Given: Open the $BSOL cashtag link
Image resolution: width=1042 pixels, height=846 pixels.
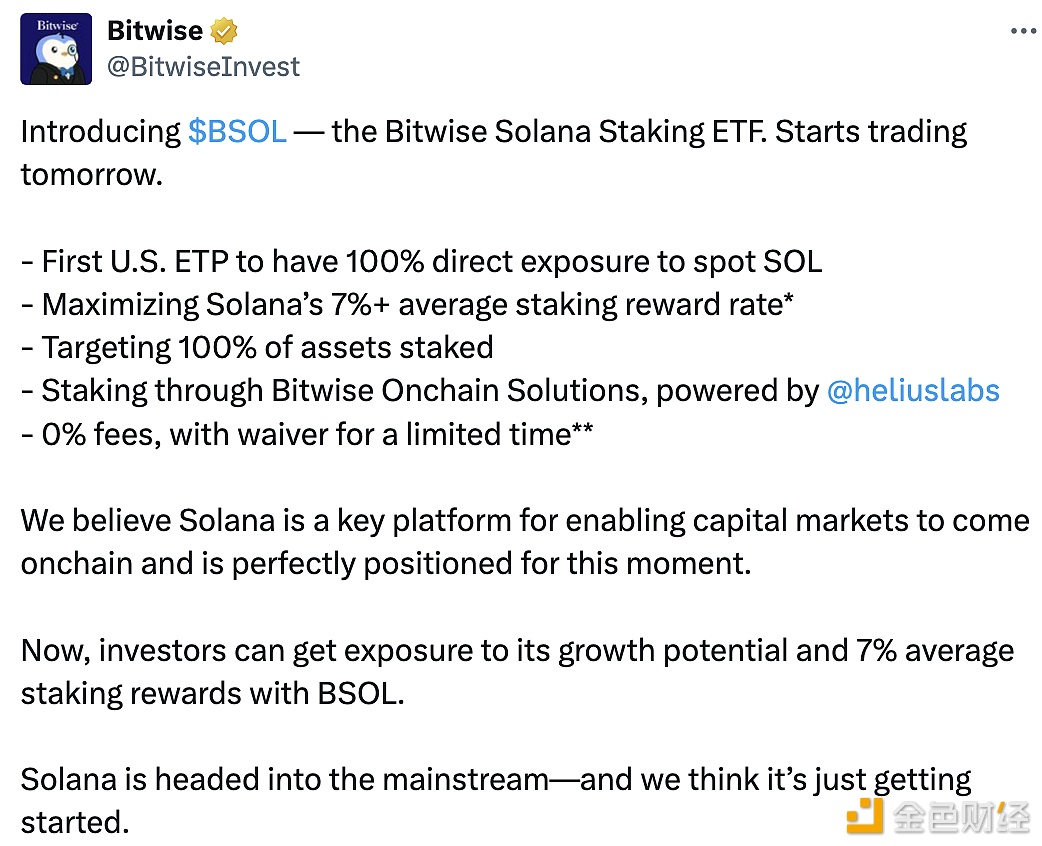Looking at the screenshot, I should [237, 132].
